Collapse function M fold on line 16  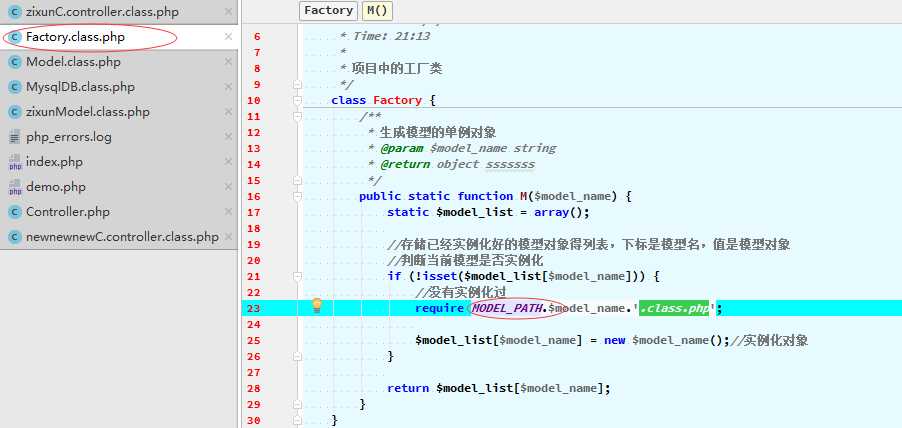pyautogui.click(x=297, y=197)
